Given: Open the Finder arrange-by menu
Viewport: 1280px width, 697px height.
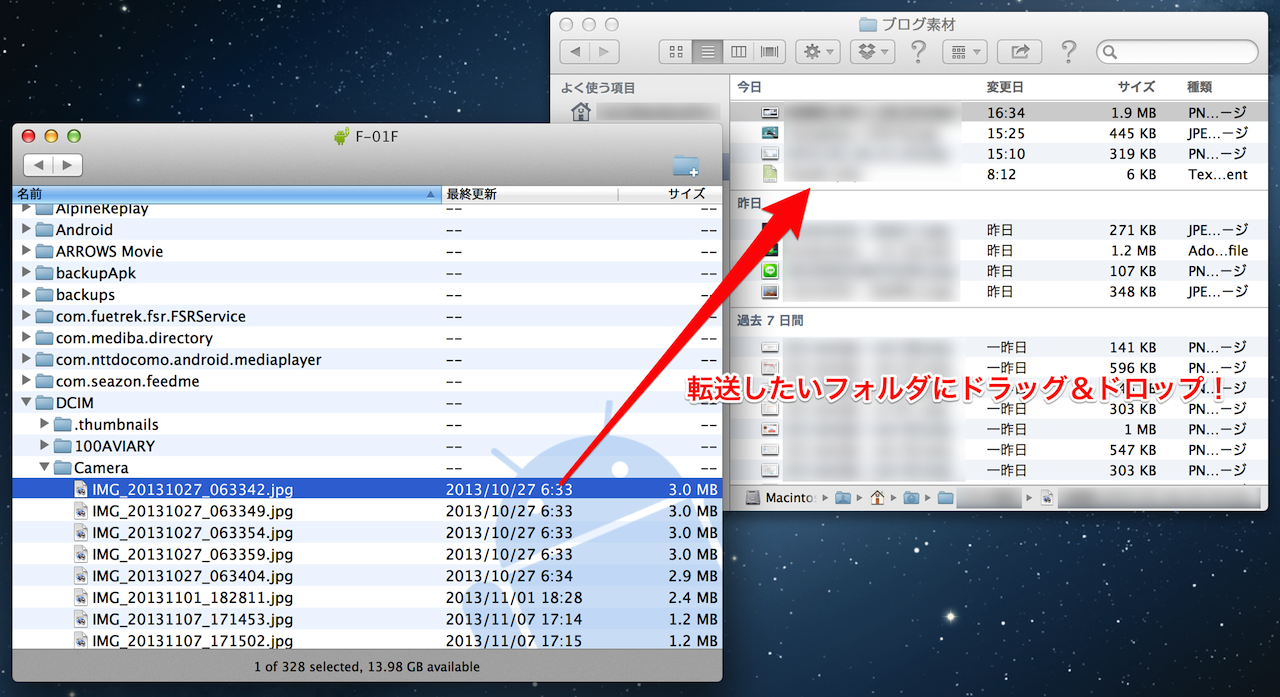Looking at the screenshot, I should point(965,52).
